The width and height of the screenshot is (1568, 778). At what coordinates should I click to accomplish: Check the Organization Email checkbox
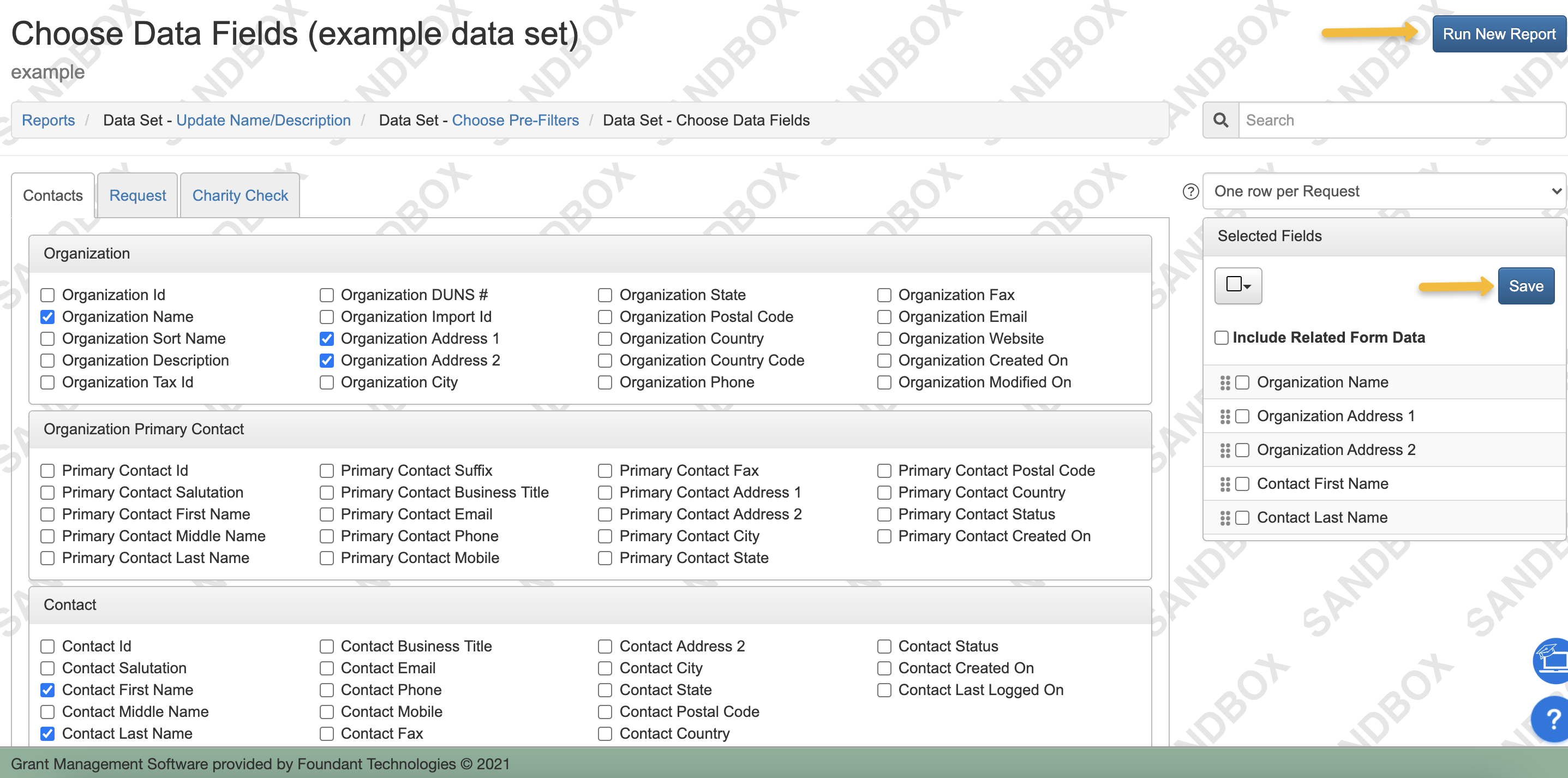point(884,317)
